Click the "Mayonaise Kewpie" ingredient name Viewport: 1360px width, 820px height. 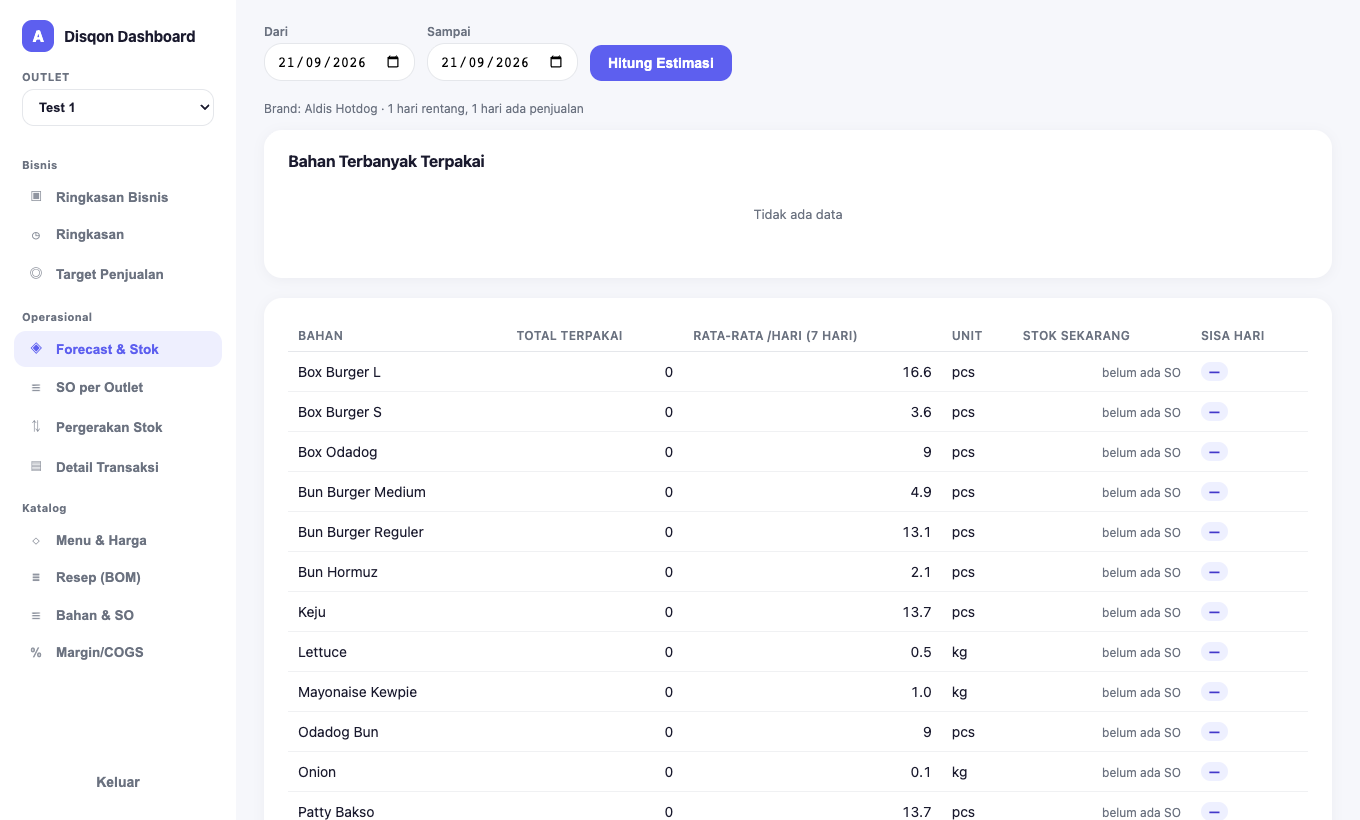[x=357, y=692]
